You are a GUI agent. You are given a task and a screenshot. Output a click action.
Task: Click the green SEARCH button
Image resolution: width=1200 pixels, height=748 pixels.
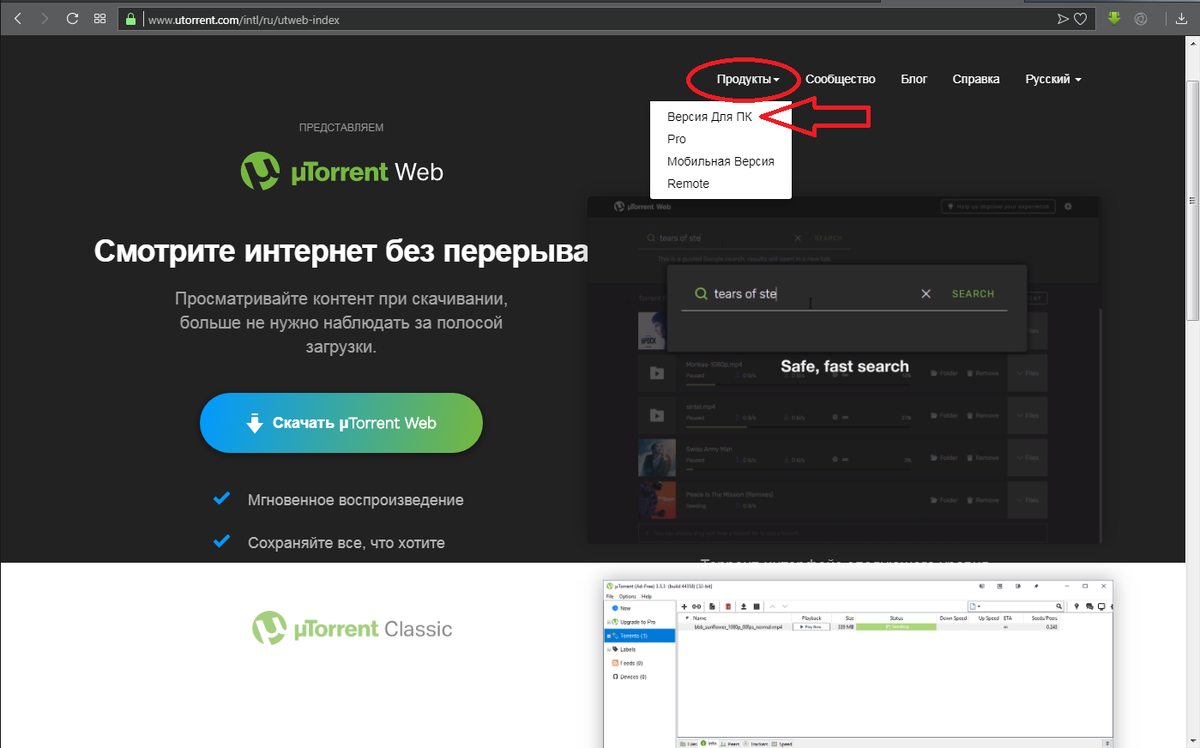point(973,294)
